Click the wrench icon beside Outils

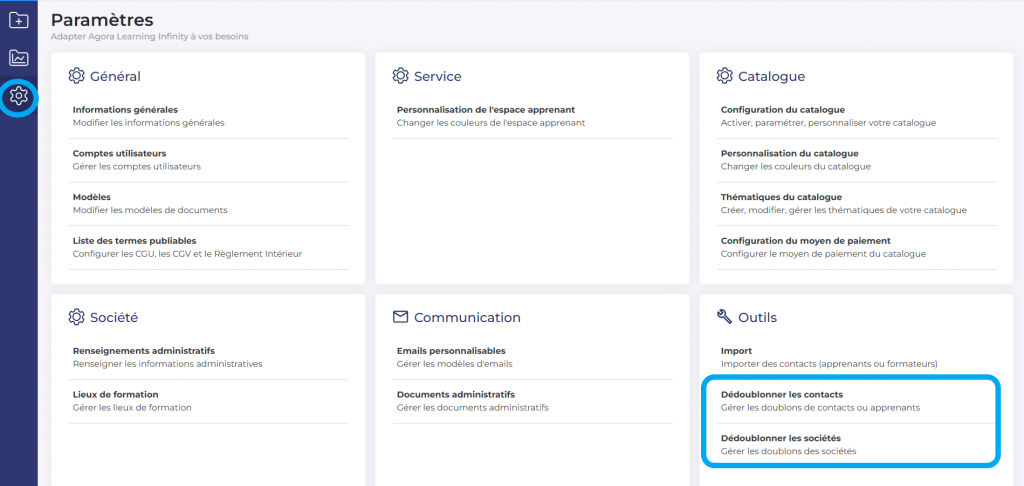pyautogui.click(x=724, y=317)
